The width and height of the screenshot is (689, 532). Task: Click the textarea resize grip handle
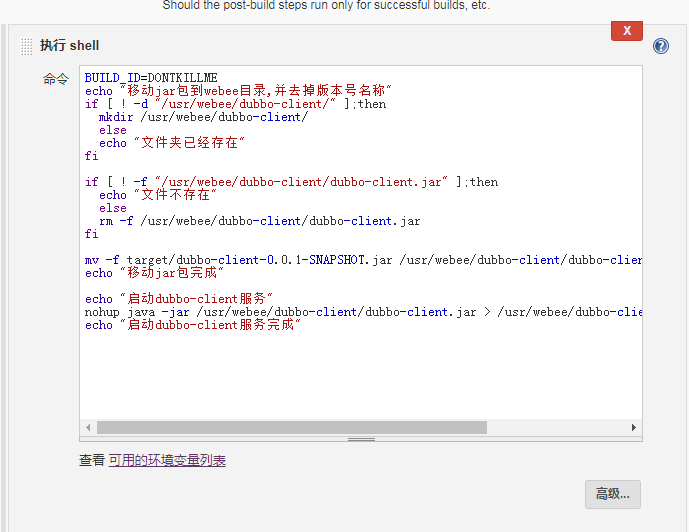pos(361,439)
